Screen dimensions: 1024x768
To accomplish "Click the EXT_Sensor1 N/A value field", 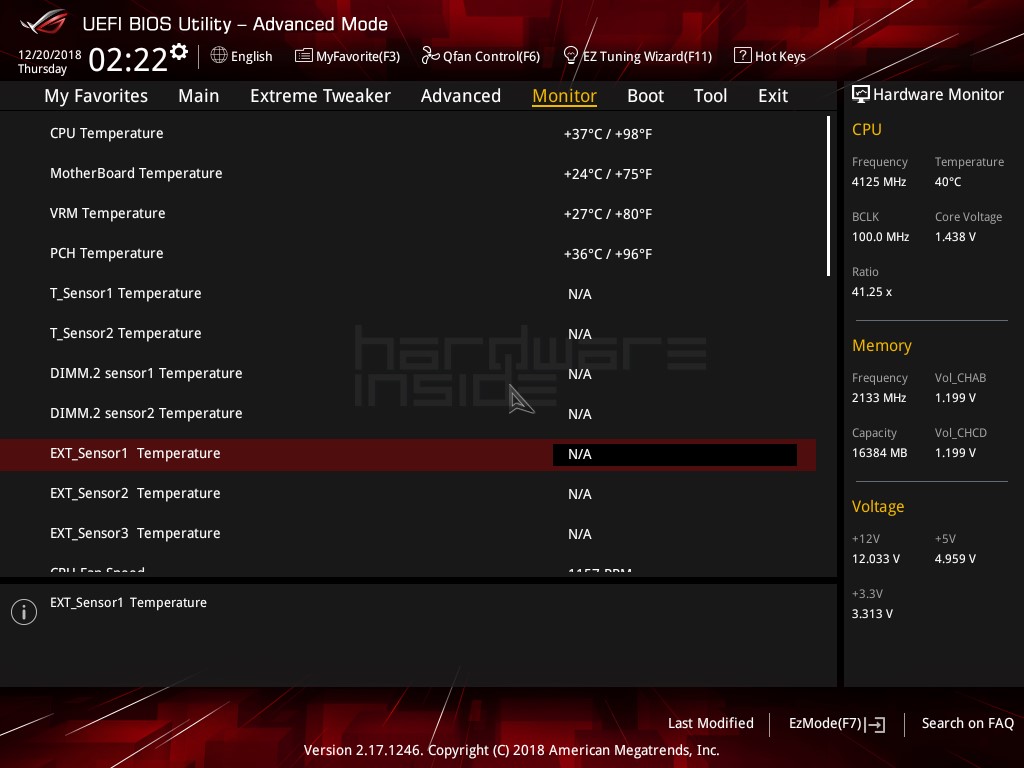I will (675, 455).
